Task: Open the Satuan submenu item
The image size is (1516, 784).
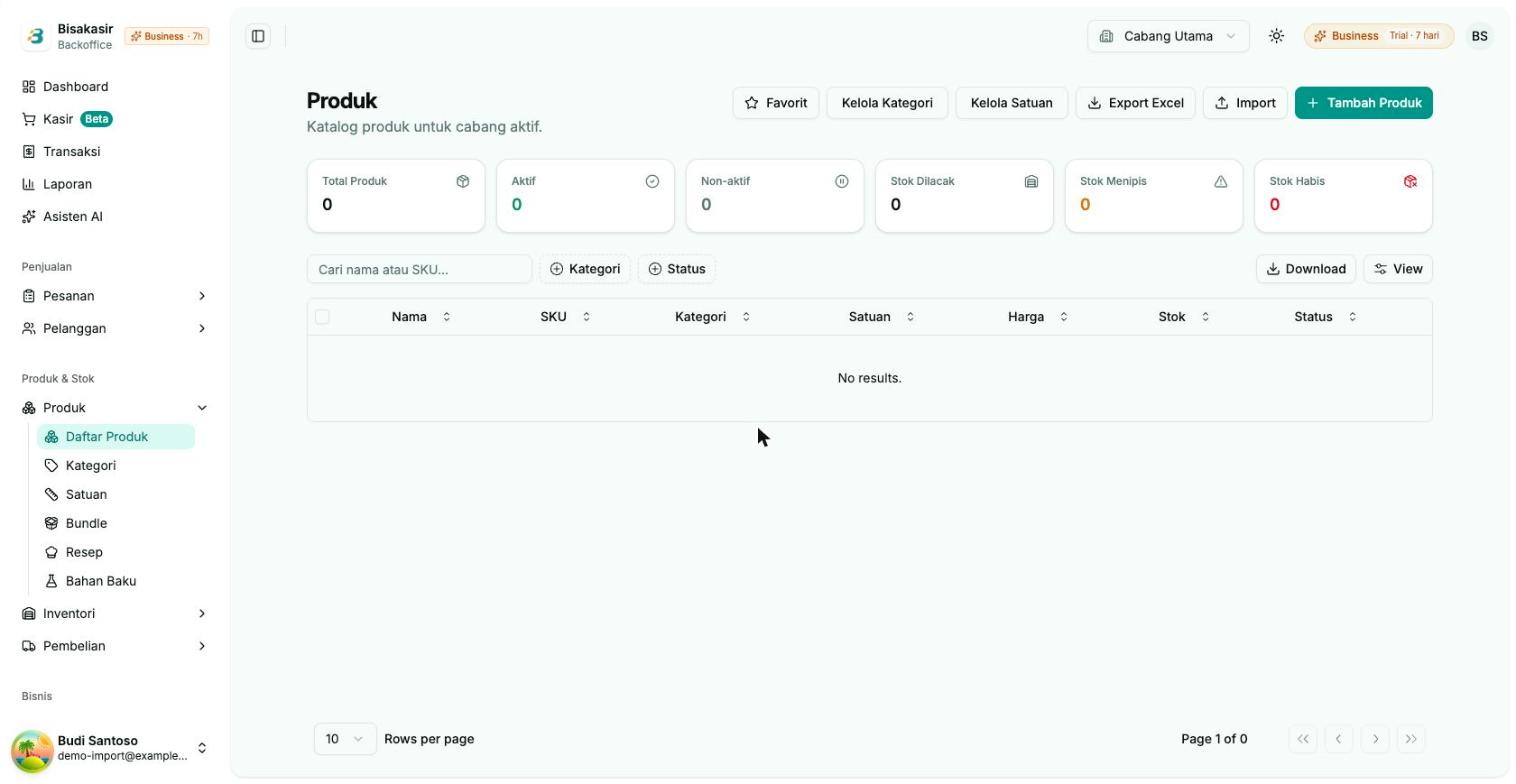Action: (116, 495)
